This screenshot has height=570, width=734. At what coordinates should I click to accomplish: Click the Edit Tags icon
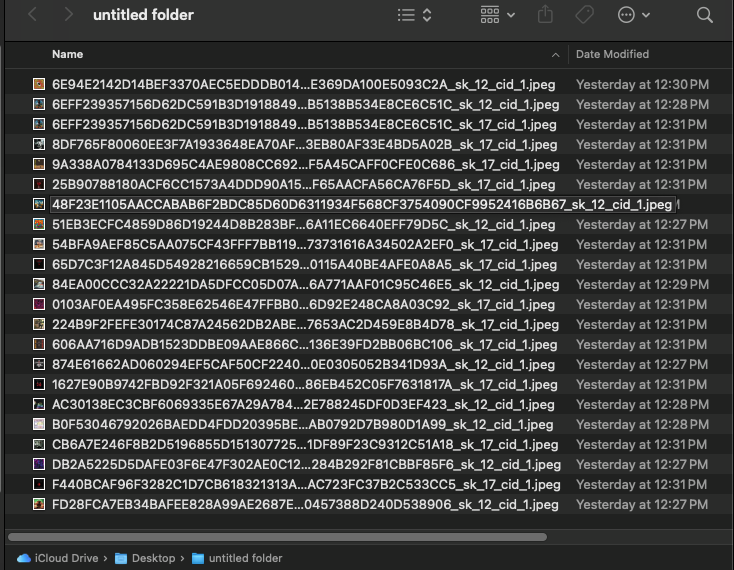(x=584, y=15)
